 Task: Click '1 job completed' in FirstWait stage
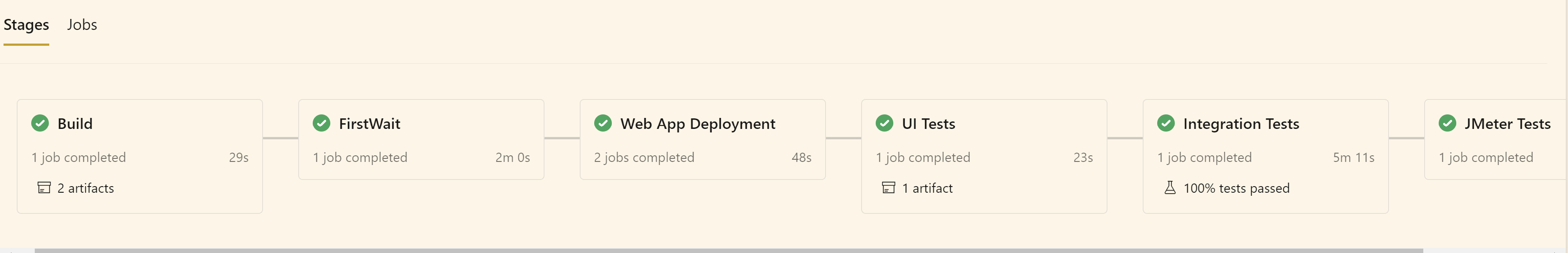(360, 157)
